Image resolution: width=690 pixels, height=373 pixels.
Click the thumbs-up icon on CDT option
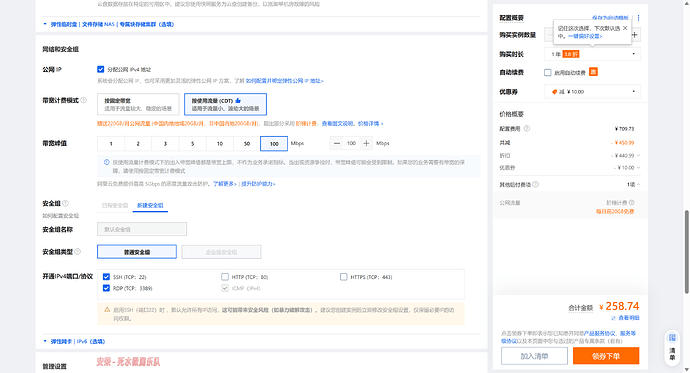point(238,100)
